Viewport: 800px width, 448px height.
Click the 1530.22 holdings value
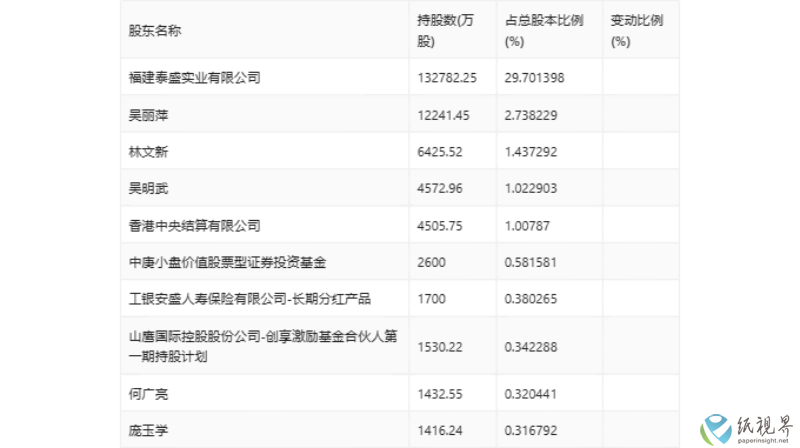(x=439, y=347)
